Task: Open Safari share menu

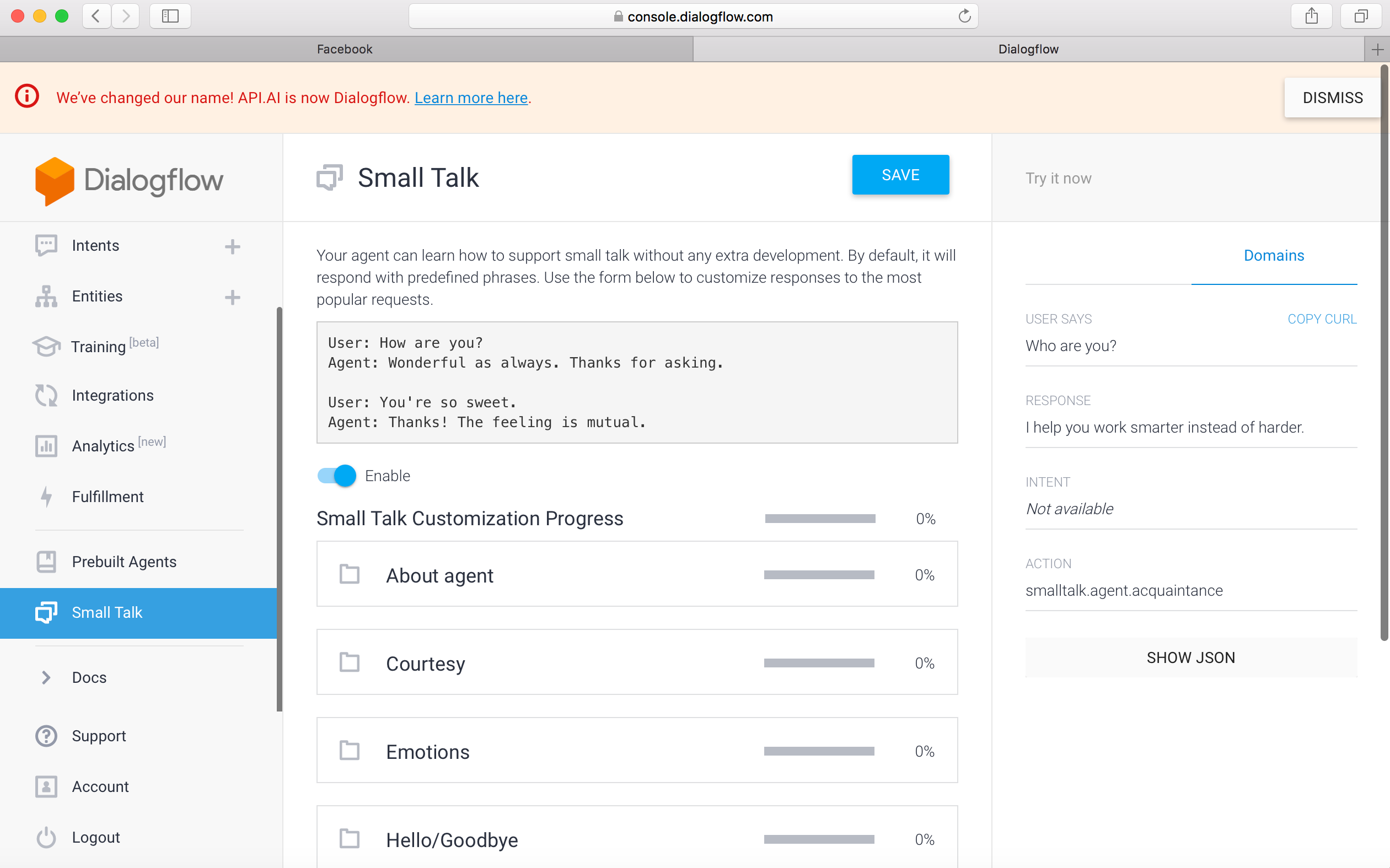Action: [x=1311, y=16]
